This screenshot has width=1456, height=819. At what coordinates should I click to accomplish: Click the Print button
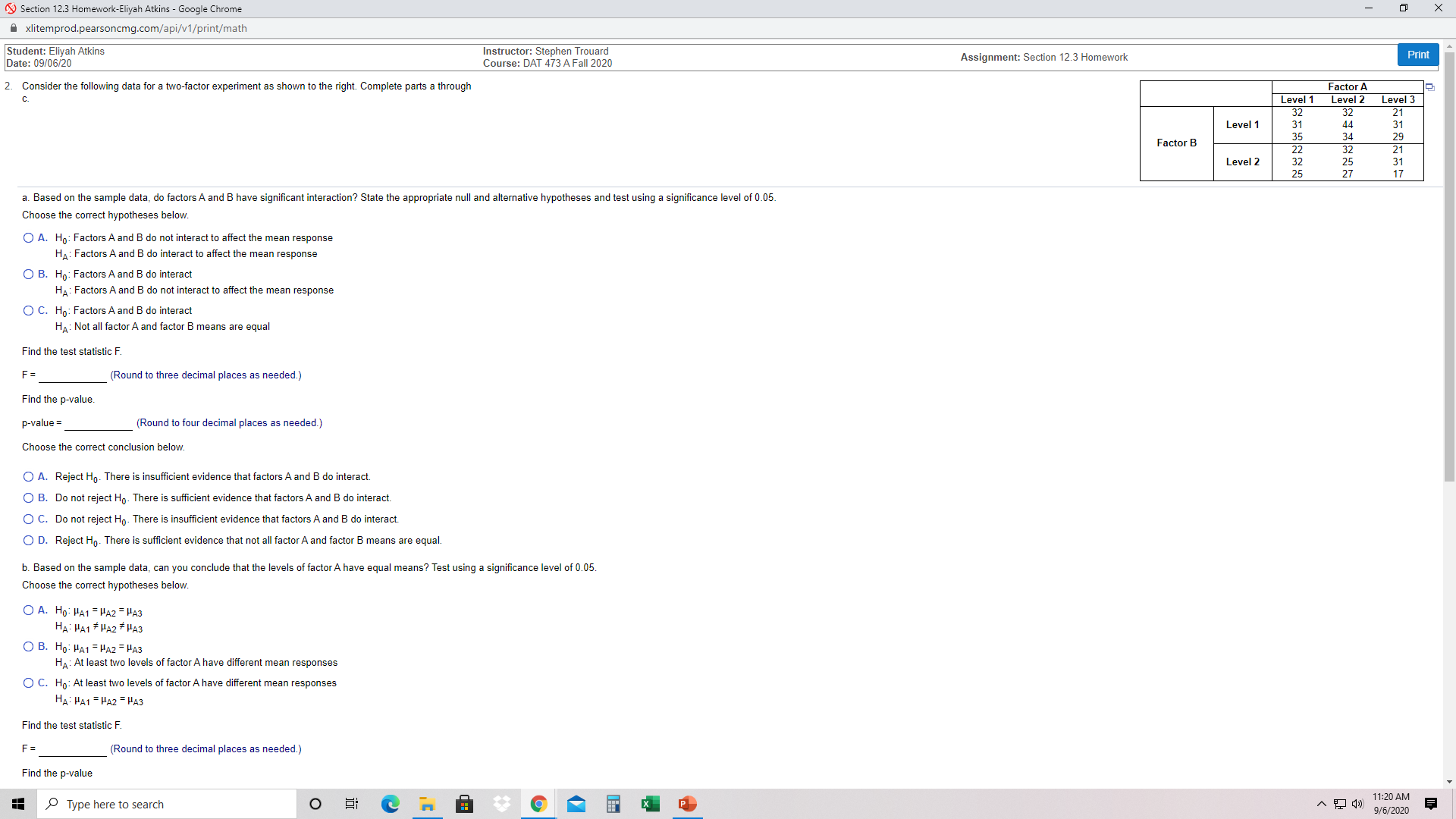coord(1417,55)
